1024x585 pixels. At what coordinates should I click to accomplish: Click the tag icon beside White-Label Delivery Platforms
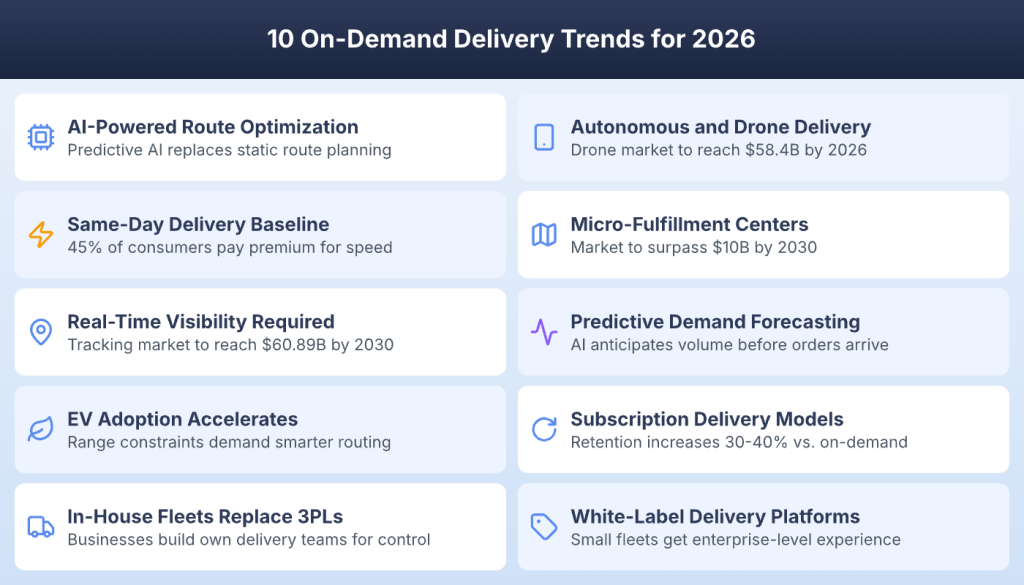coord(544,527)
